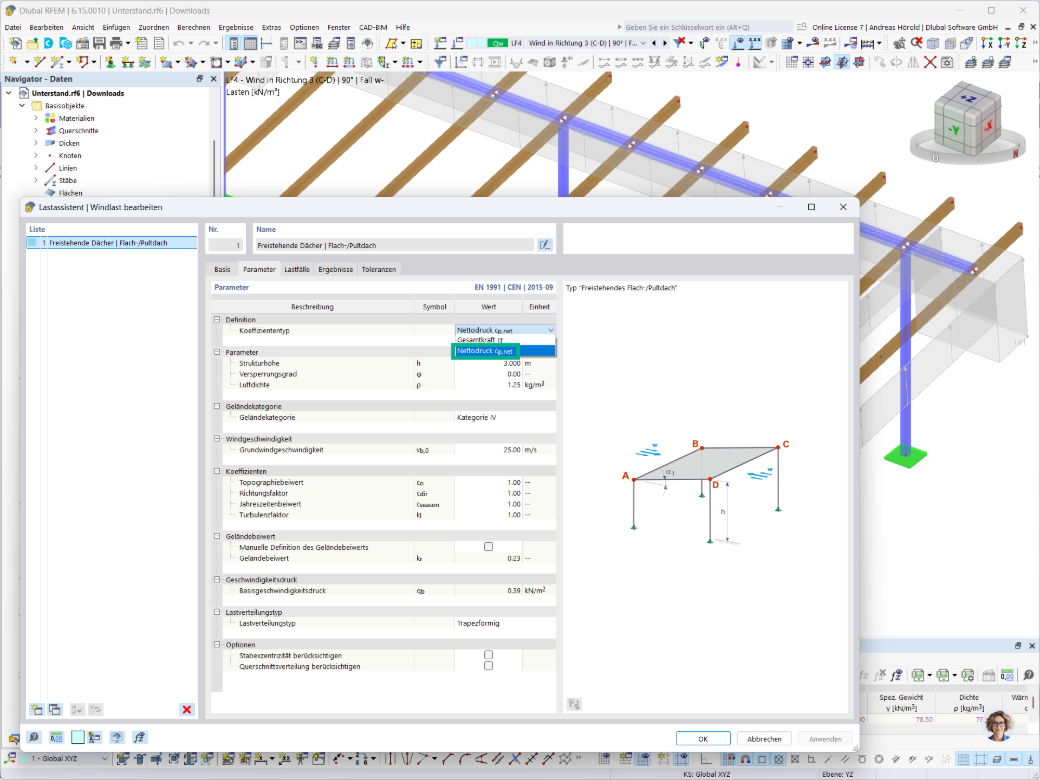Screen dimensions: 1040x780
Task: Open the Koeffiziententyp dropdown arrow
Action: point(551,330)
